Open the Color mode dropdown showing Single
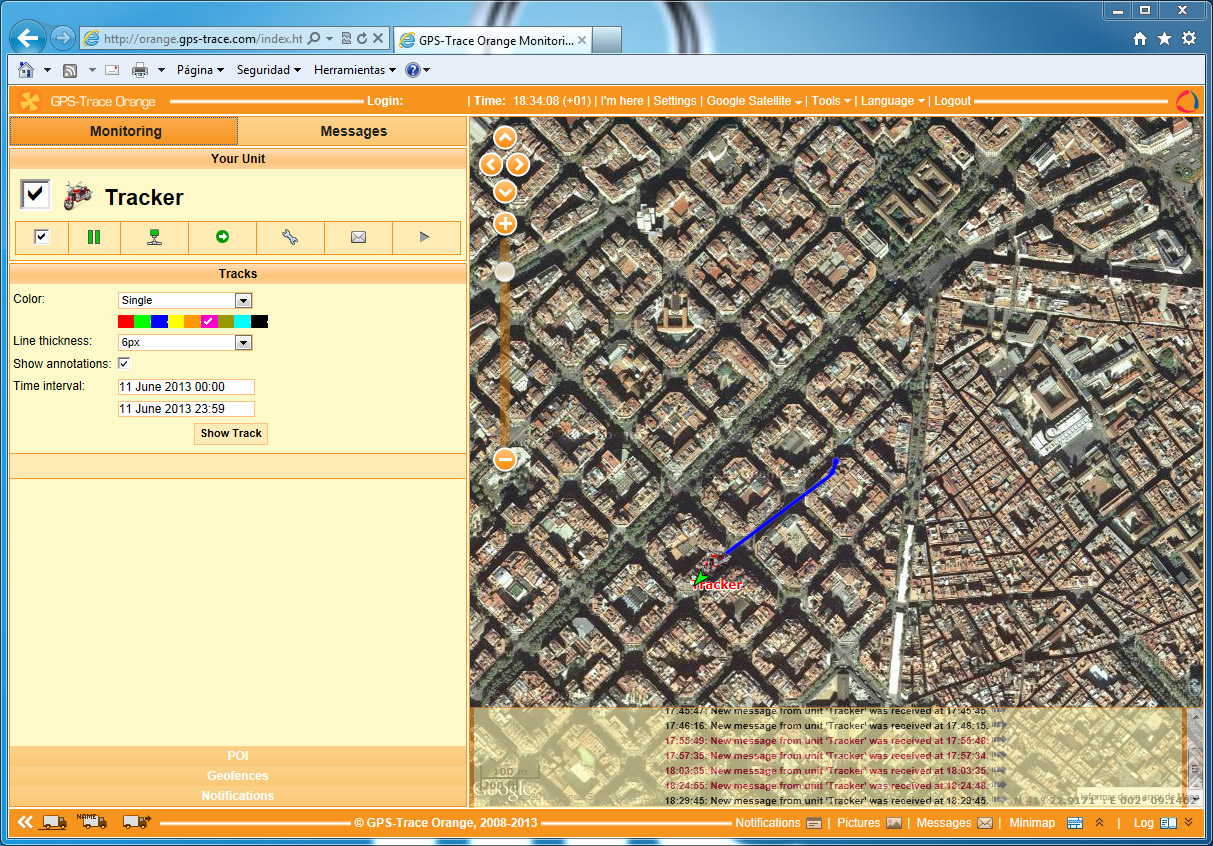Viewport: 1213px width, 846px height. coord(185,300)
